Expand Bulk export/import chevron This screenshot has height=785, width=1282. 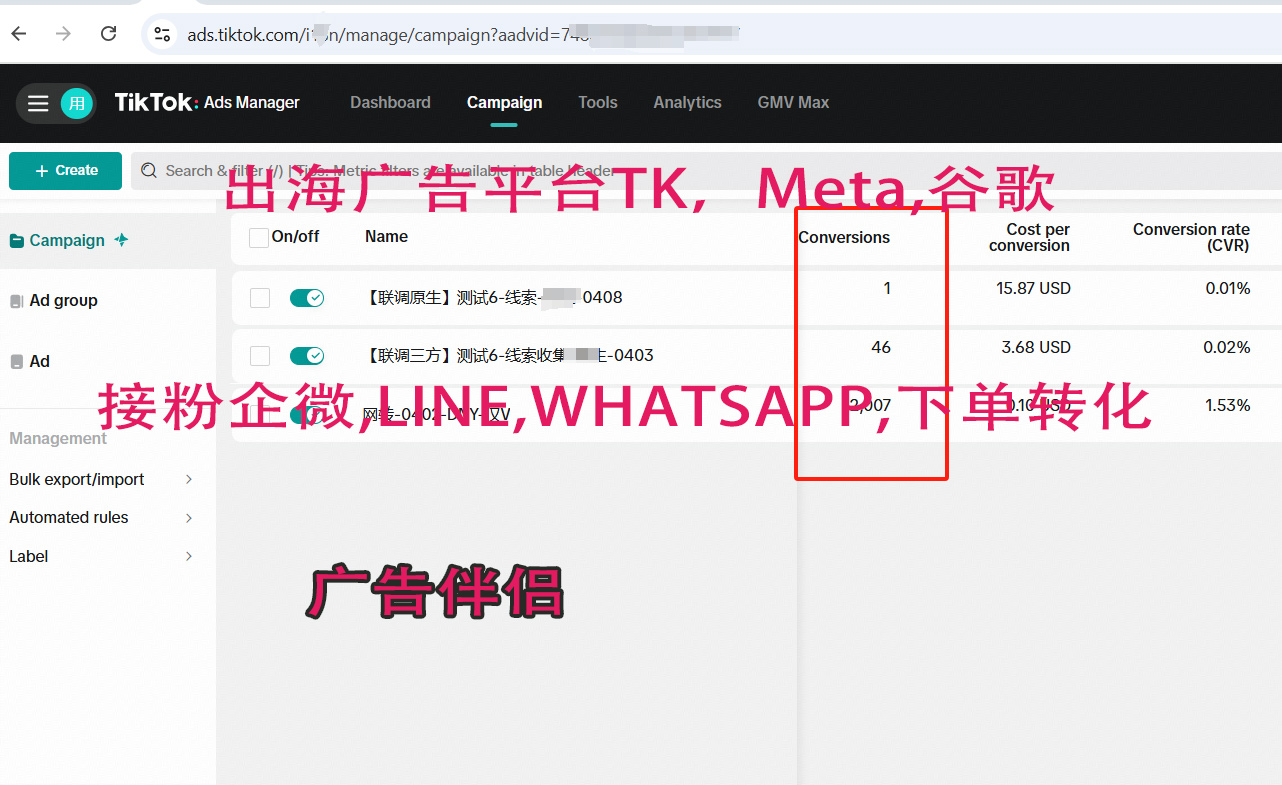pos(189,480)
